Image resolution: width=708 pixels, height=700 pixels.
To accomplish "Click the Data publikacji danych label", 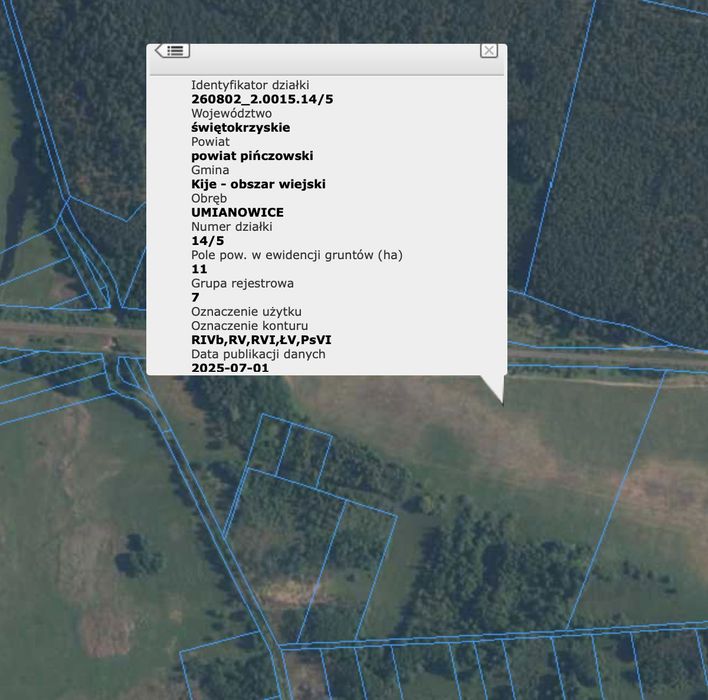I will (x=258, y=354).
